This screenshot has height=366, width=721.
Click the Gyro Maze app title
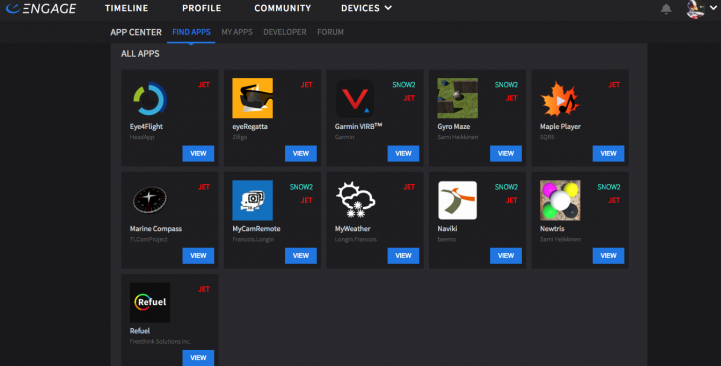(x=454, y=126)
